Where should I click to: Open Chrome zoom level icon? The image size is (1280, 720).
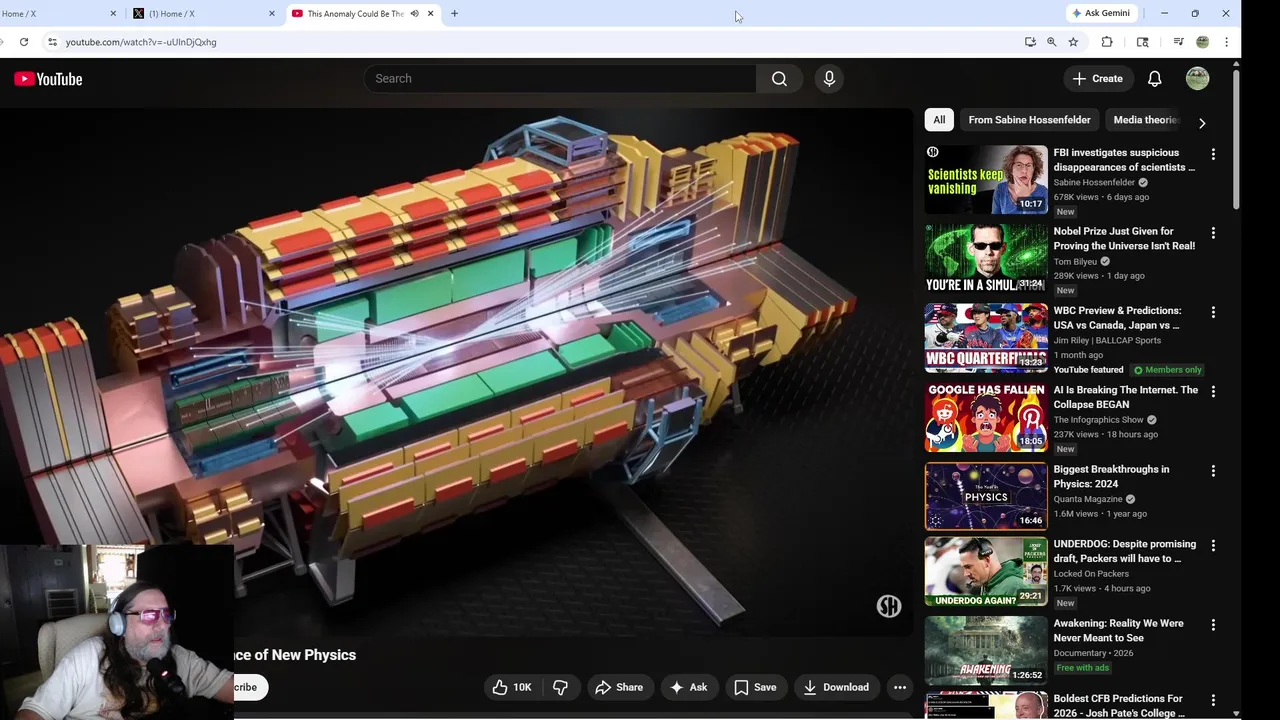click(x=1051, y=42)
